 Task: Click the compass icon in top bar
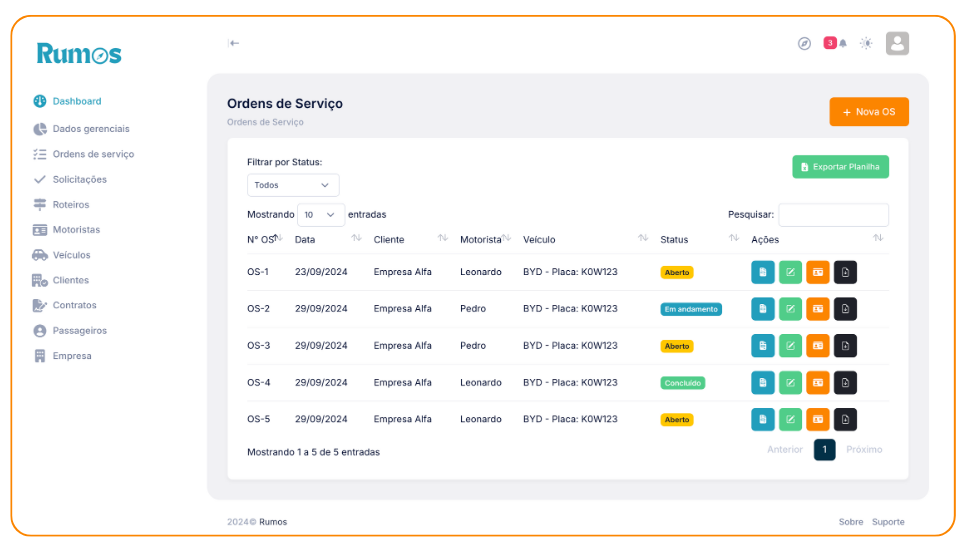pos(804,43)
